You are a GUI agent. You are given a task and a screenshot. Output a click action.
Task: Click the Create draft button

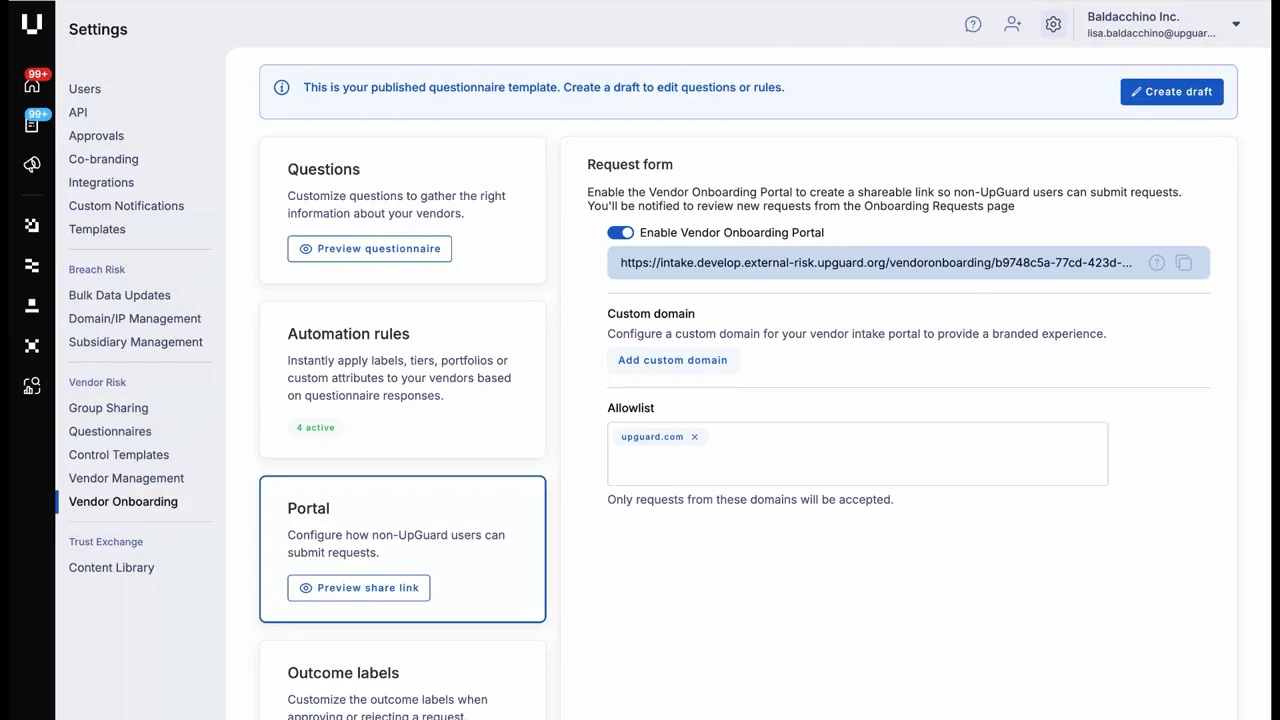1172,91
